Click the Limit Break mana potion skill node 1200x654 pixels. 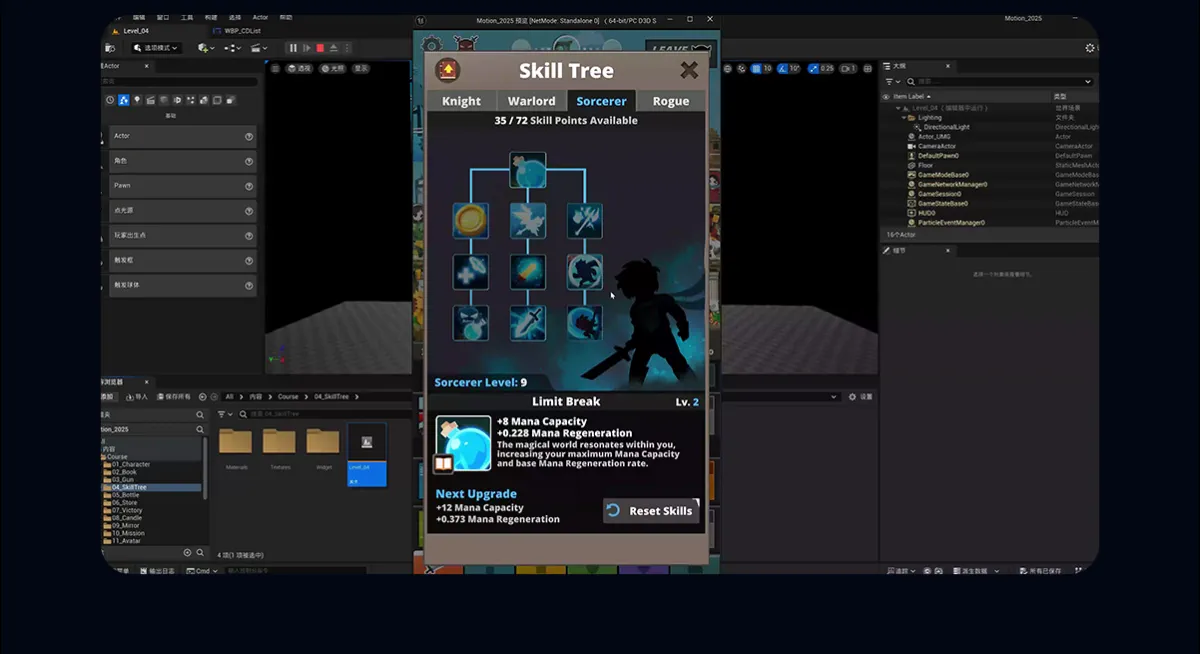pyautogui.click(x=528, y=170)
